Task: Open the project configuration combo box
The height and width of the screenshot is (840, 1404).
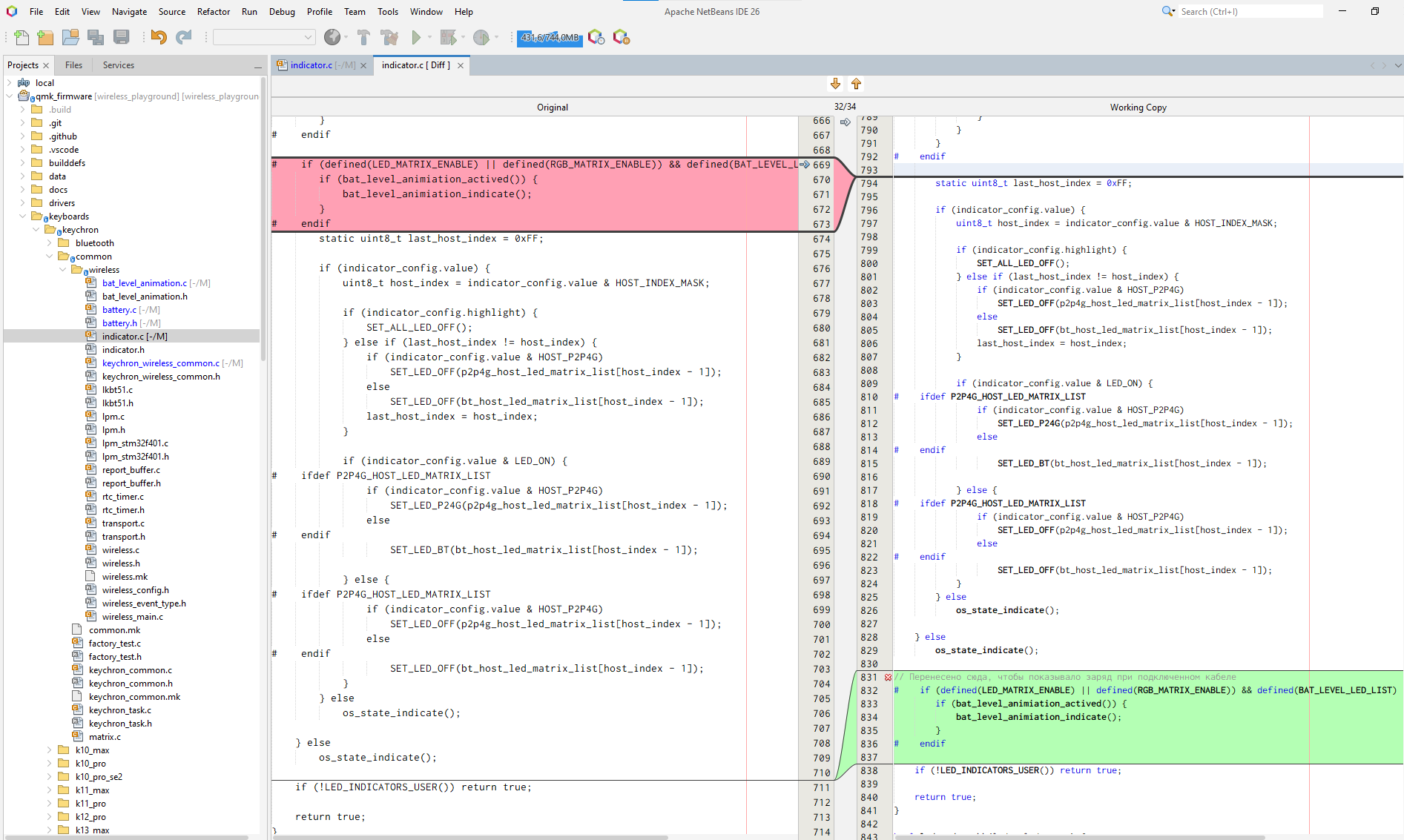Action: click(x=264, y=37)
